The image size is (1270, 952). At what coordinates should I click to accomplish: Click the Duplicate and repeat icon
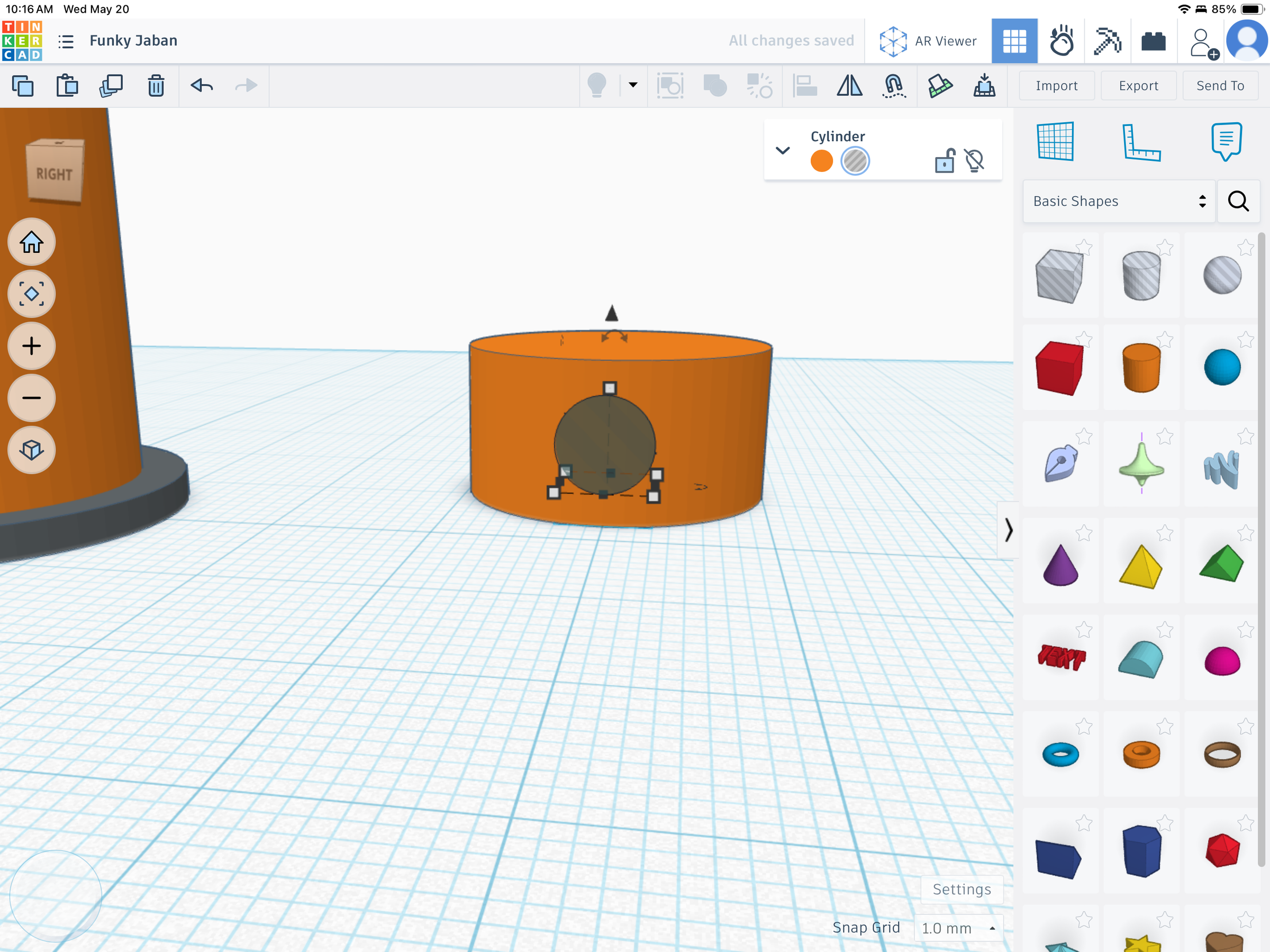[111, 86]
